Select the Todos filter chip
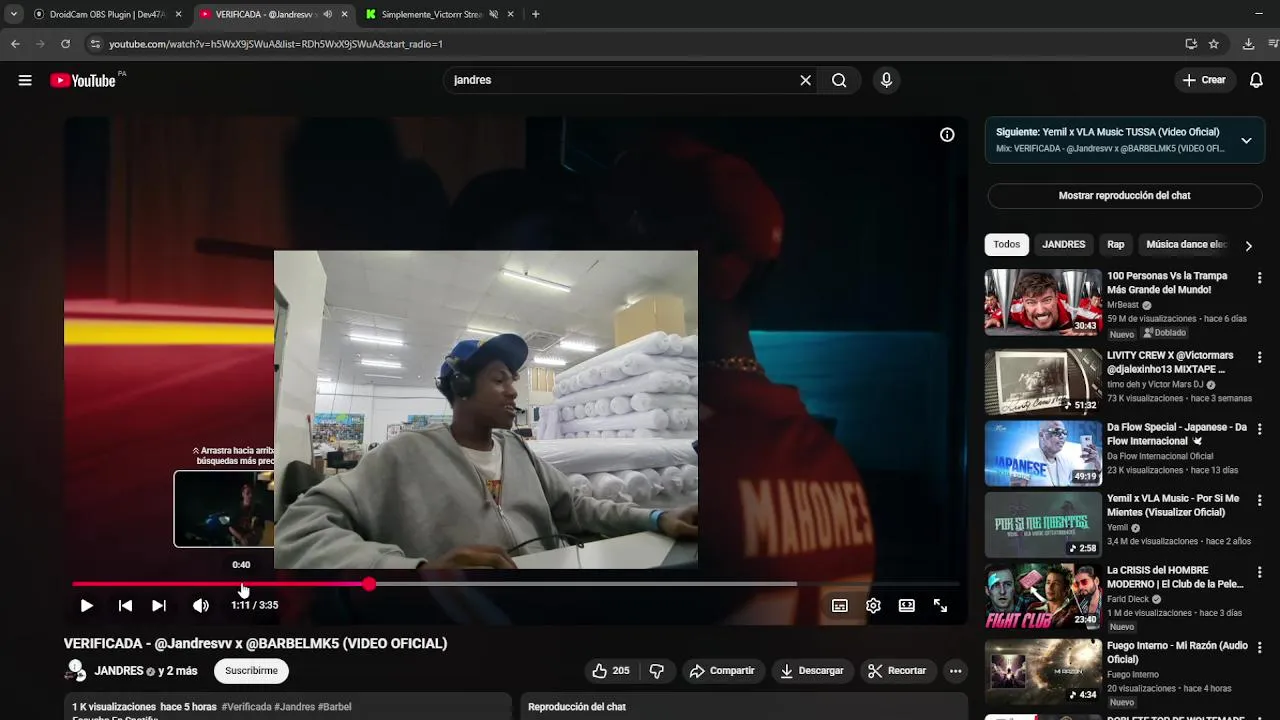Screen dimensions: 1280x720 point(1007,245)
